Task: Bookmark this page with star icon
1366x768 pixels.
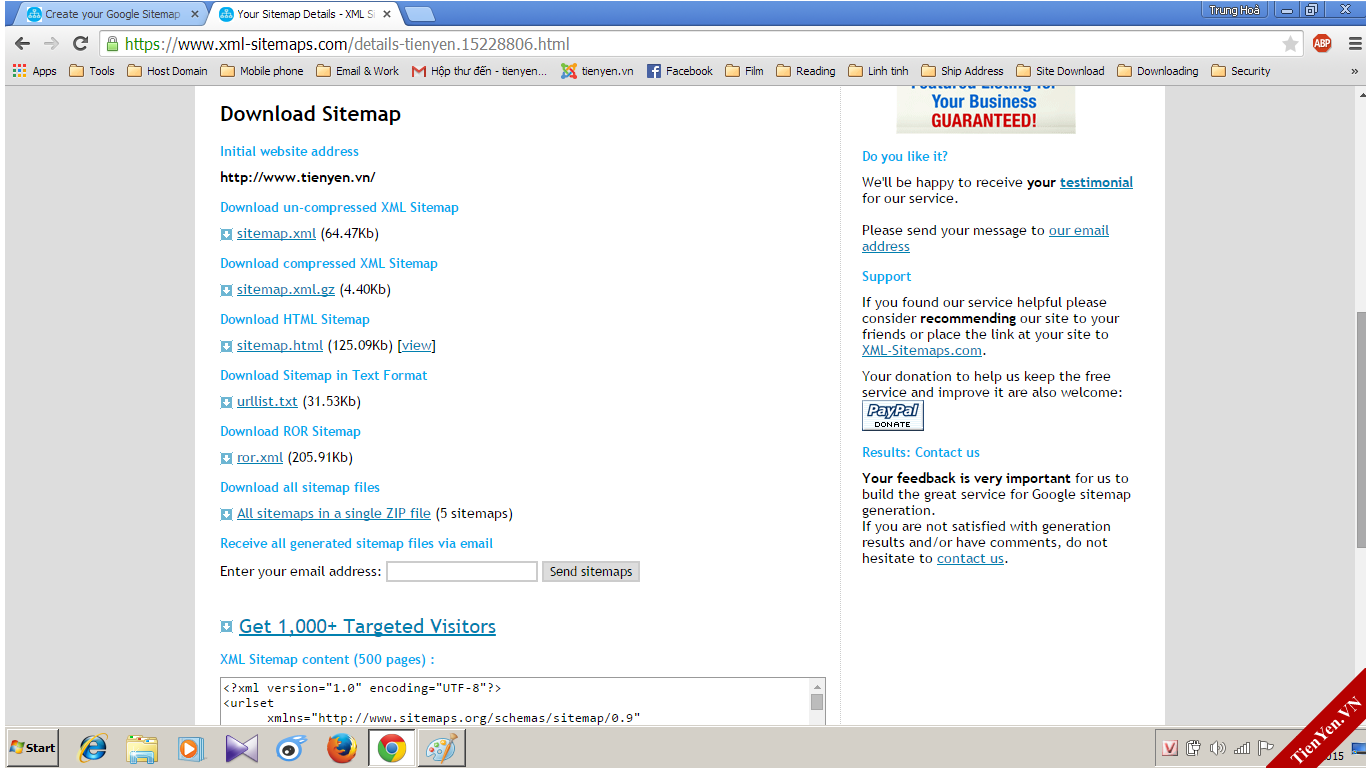Action: (x=1290, y=44)
